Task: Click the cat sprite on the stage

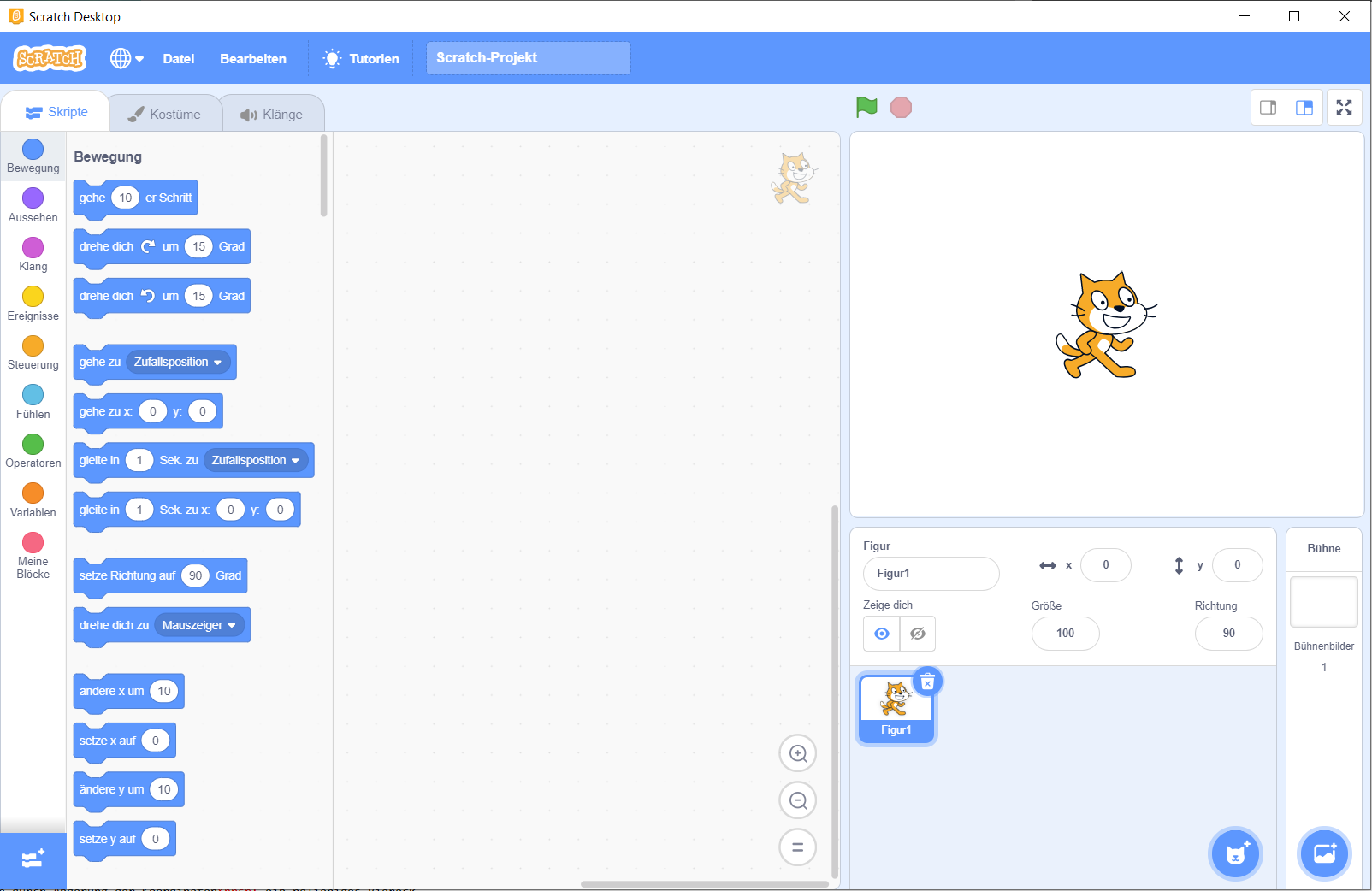Action: click(1106, 325)
